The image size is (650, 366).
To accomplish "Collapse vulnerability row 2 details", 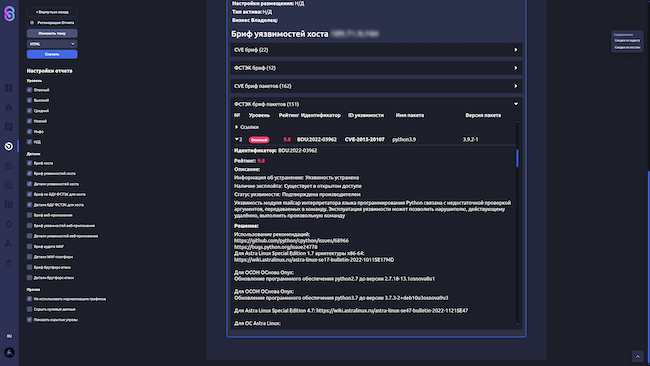I will point(237,139).
